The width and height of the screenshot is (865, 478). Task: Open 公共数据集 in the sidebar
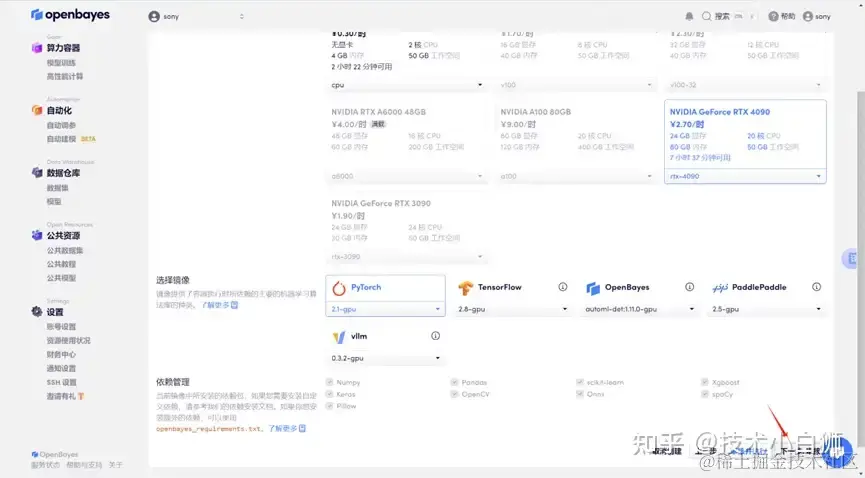[65, 251]
